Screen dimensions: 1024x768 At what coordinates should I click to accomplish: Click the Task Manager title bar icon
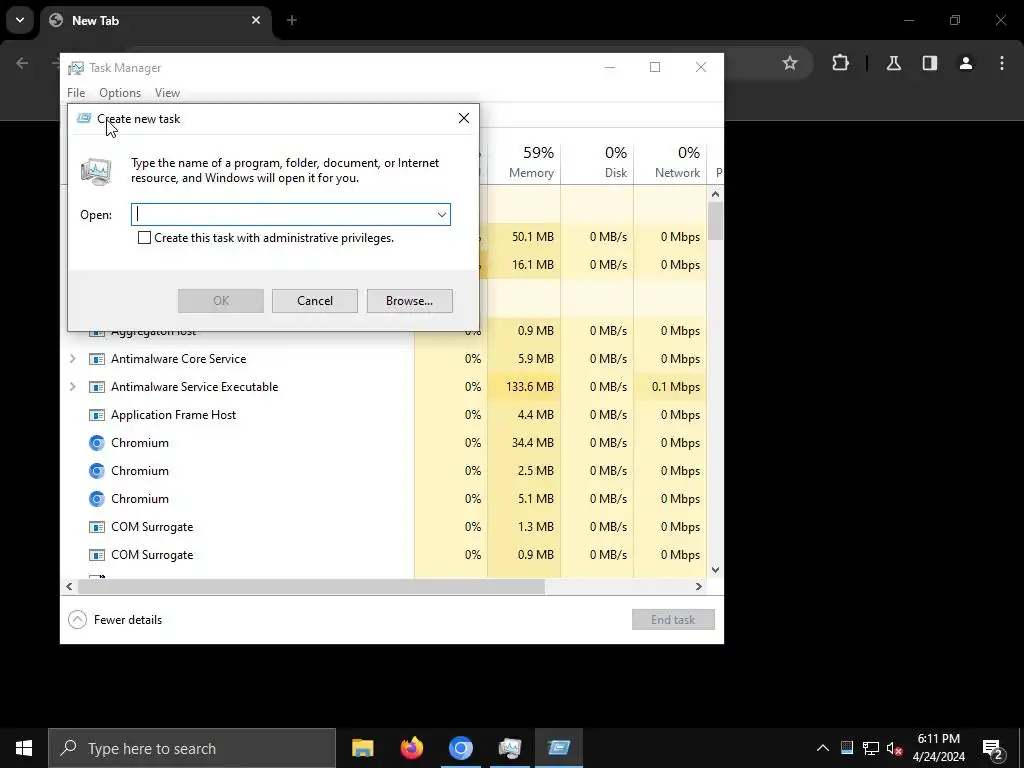coord(76,68)
